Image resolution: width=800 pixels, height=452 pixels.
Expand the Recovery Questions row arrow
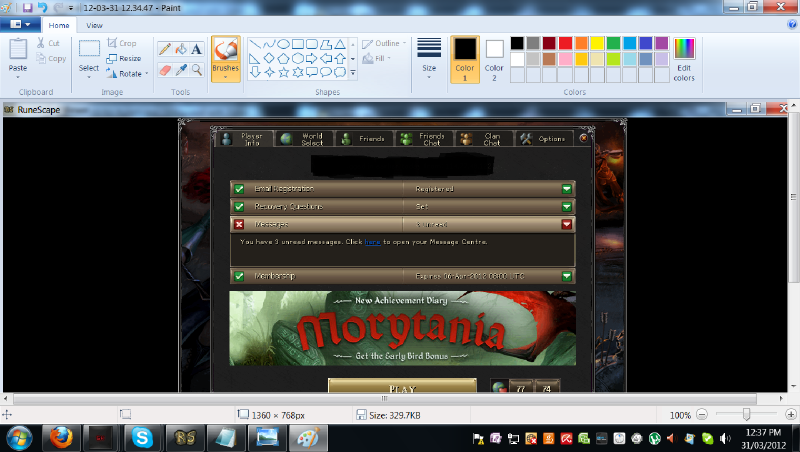(566, 207)
